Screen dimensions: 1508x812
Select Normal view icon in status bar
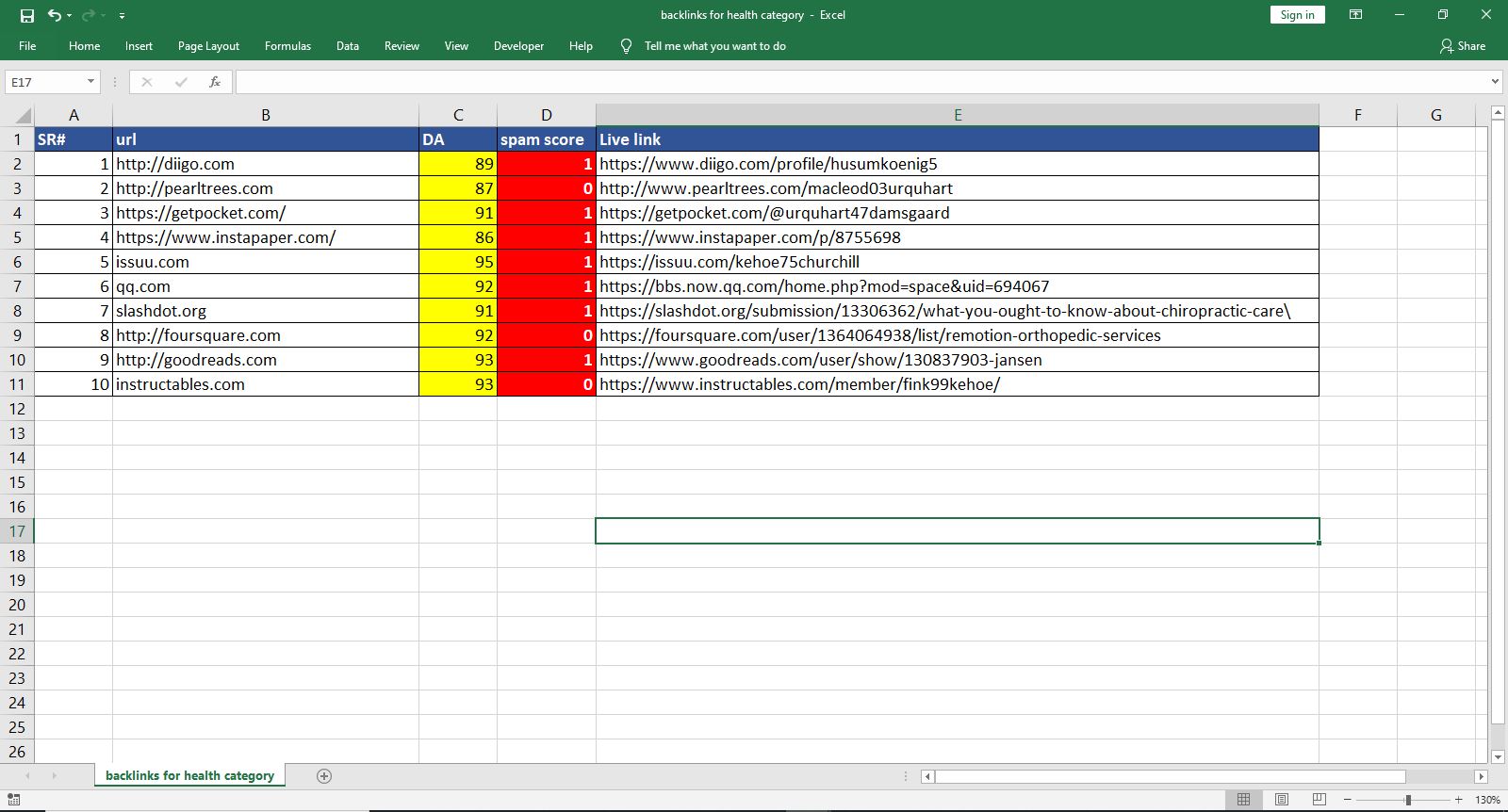tap(1243, 800)
